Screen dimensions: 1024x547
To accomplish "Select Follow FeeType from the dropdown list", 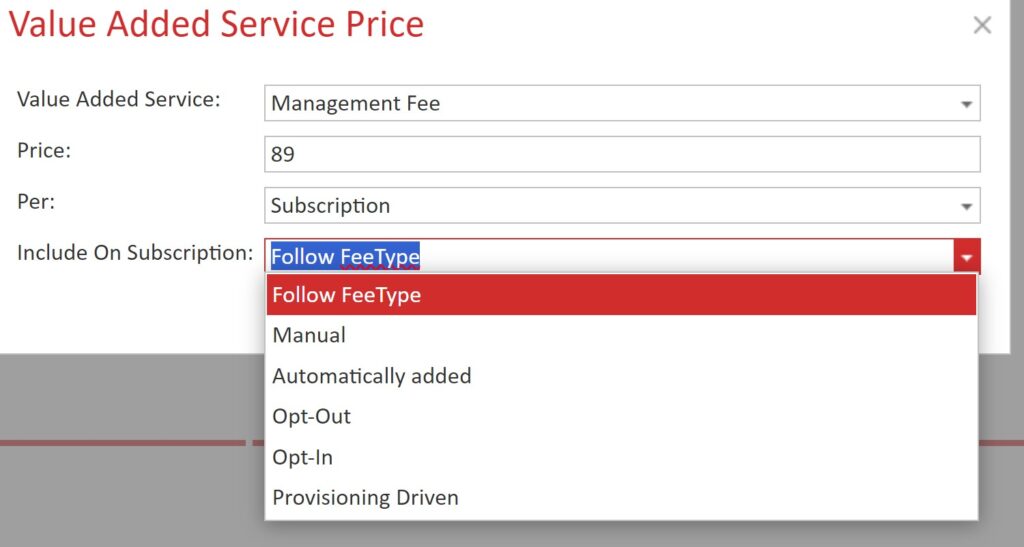I will 347,296.
